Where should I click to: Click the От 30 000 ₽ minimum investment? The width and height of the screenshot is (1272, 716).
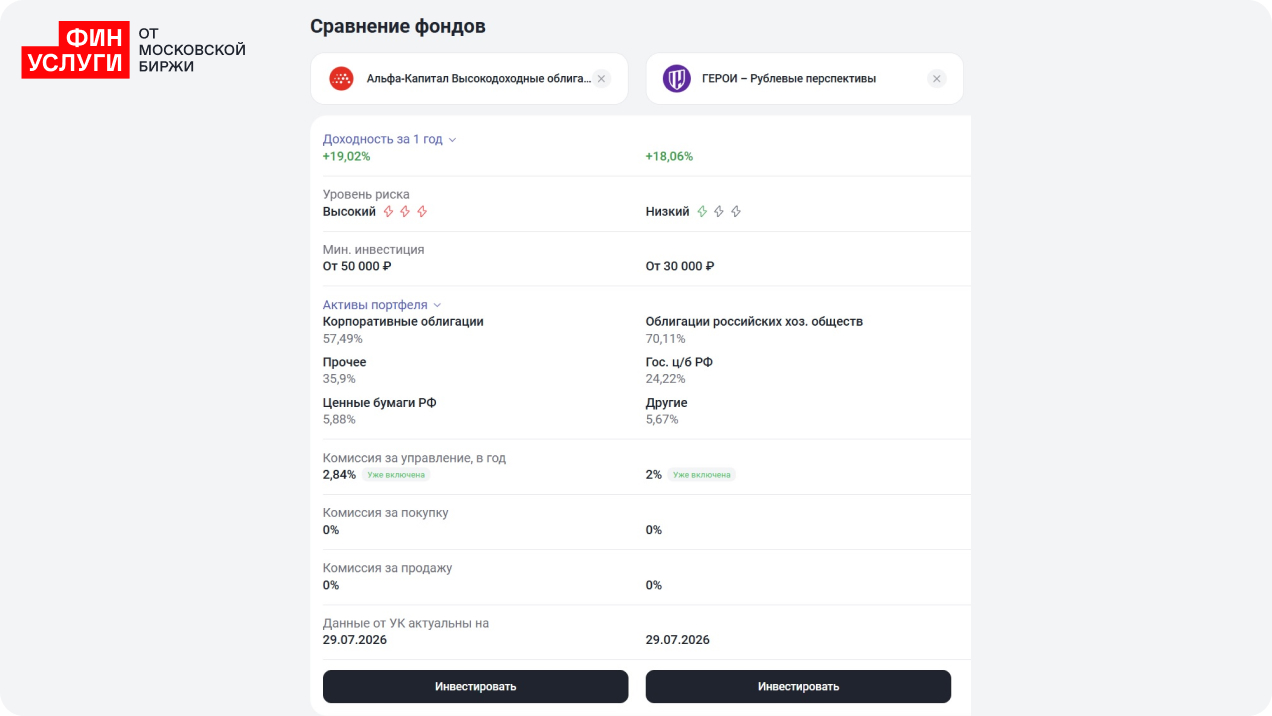click(x=680, y=266)
